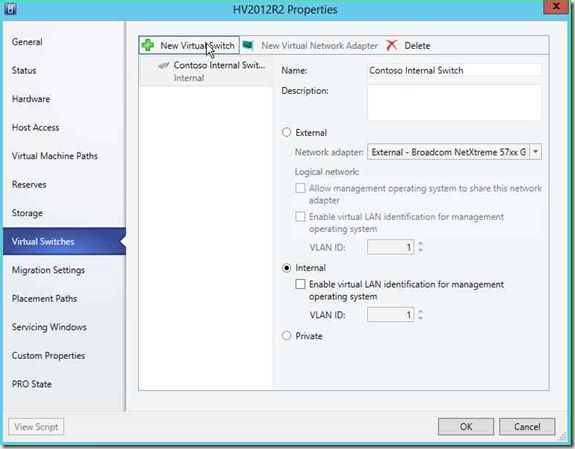This screenshot has width=575, height=449.
Task: Go to the Storage page
Action: [27, 213]
